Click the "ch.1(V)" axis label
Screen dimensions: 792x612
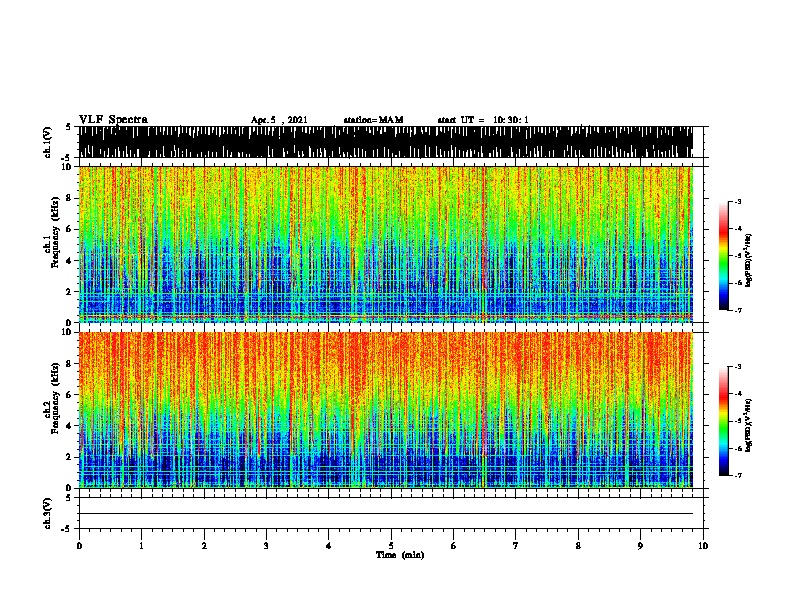(x=48, y=142)
